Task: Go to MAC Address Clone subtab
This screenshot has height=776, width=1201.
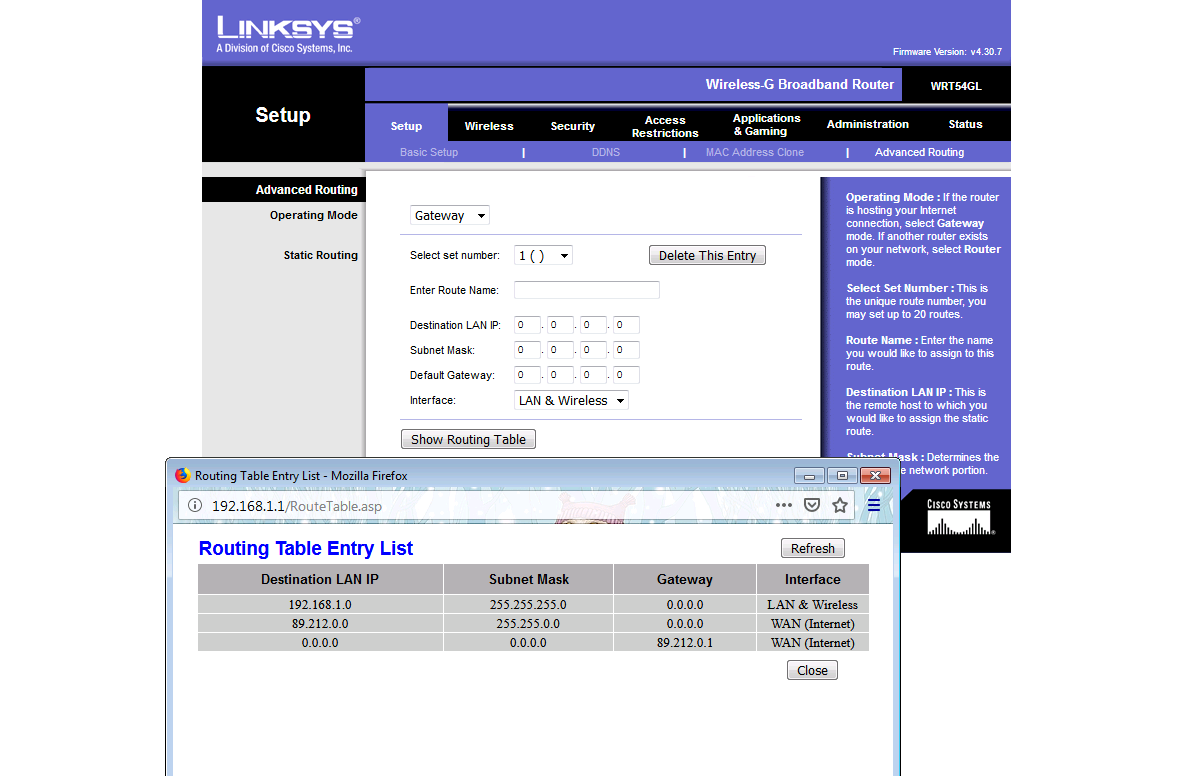Action: (755, 153)
